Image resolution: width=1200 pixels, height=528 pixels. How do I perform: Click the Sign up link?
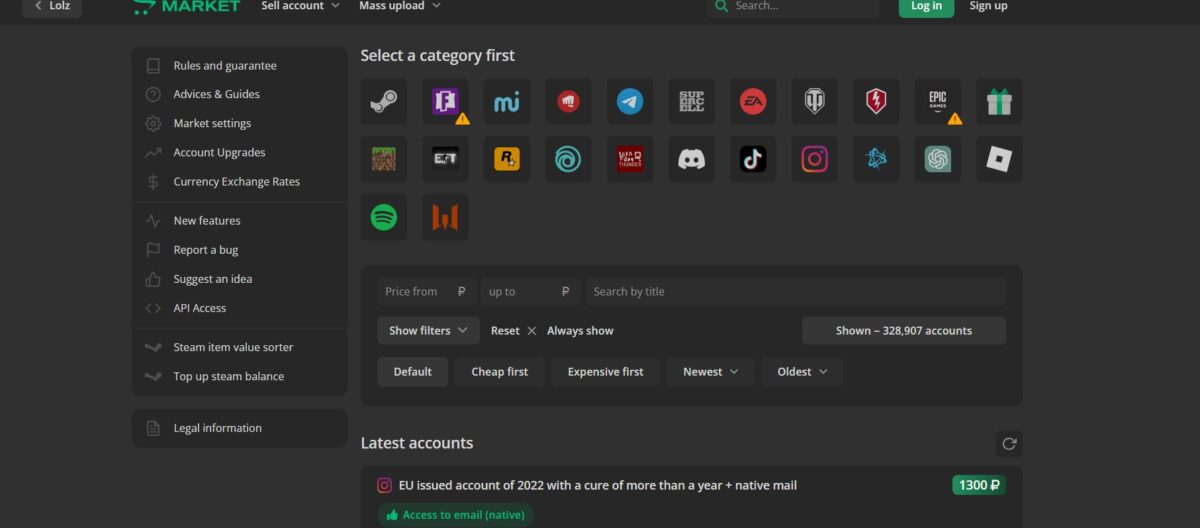click(x=988, y=6)
